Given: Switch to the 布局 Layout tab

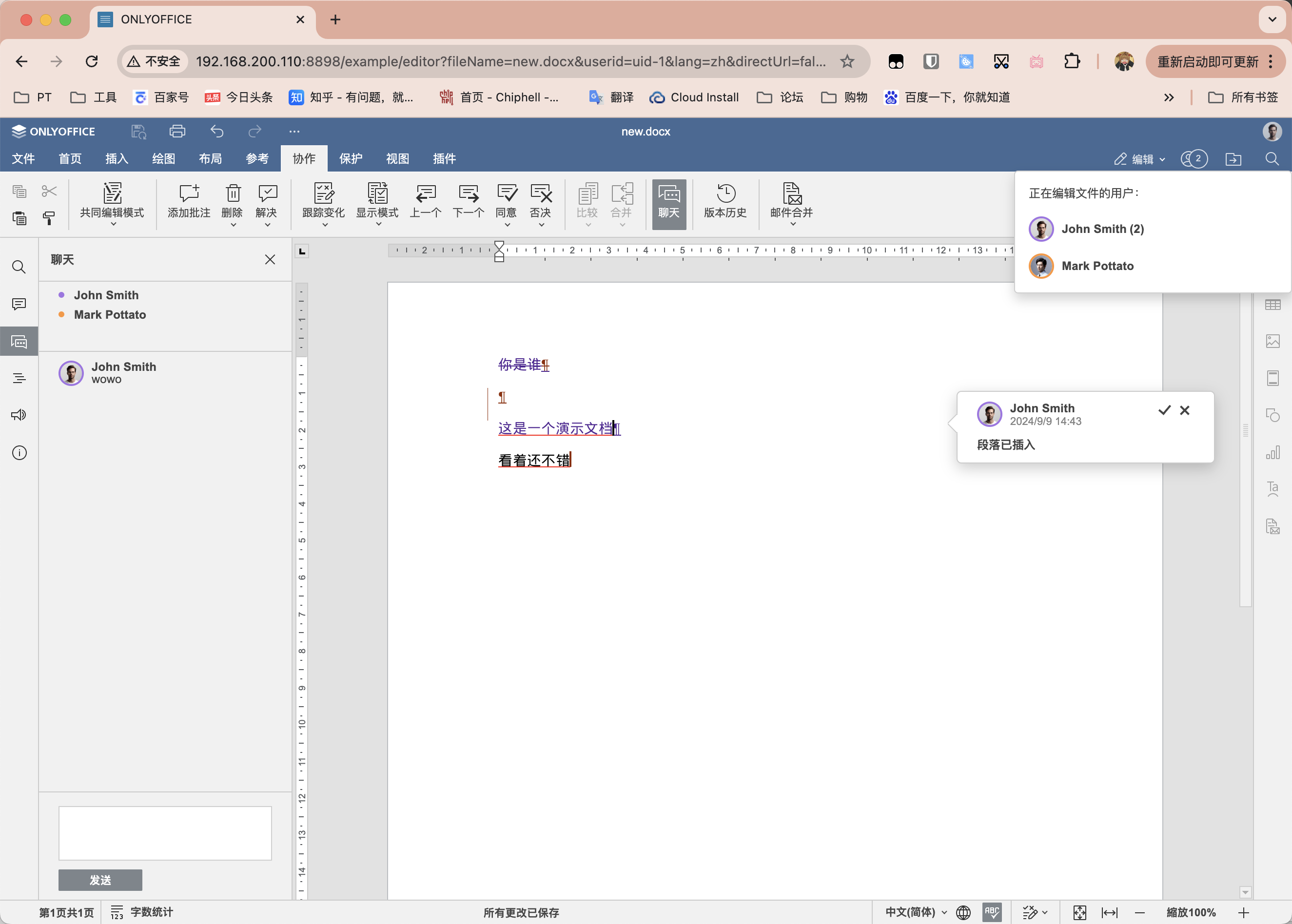Looking at the screenshot, I should click(x=211, y=159).
